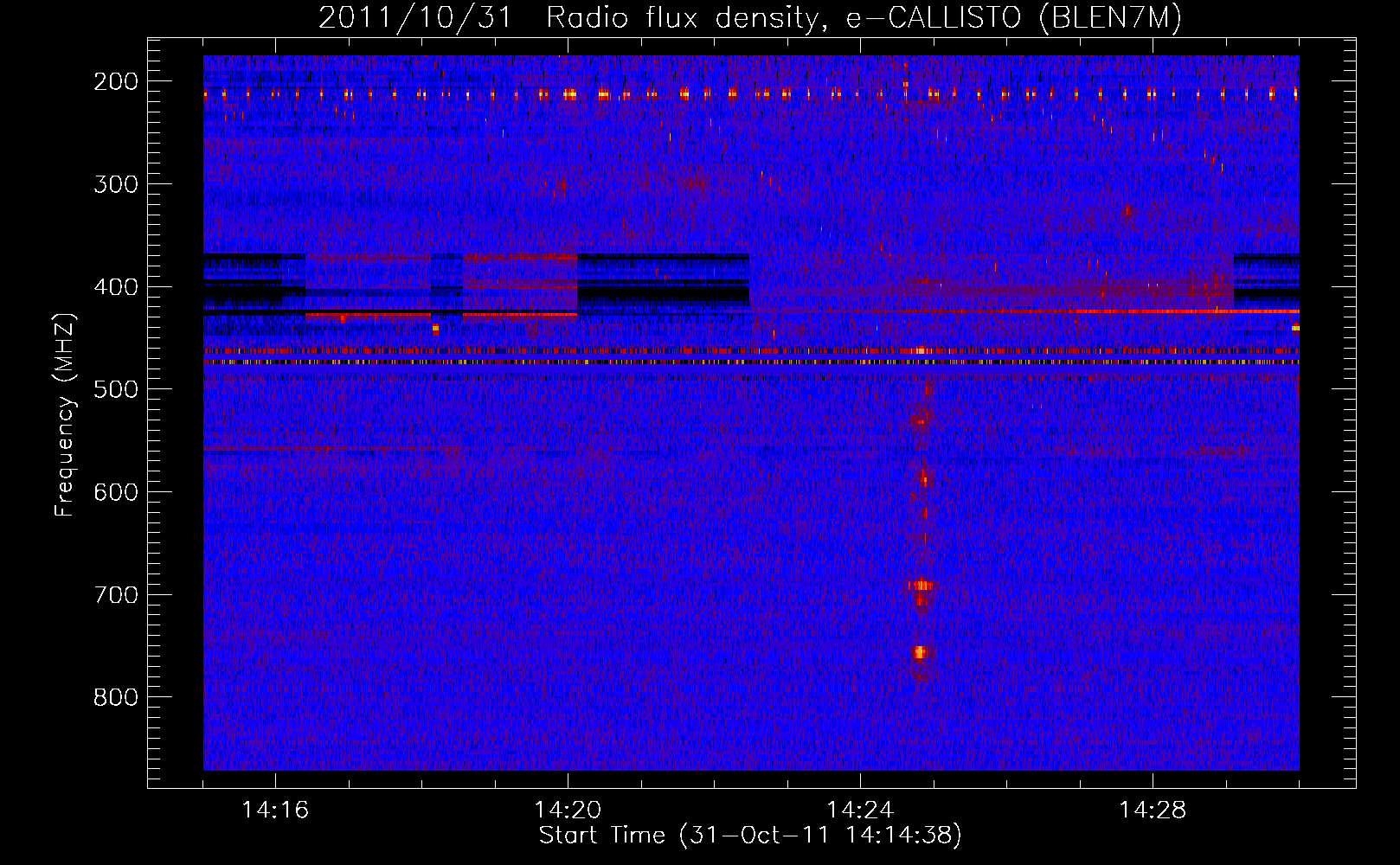Click the 400 frequency tick label
The height and width of the screenshot is (865, 1400).
coord(116,287)
